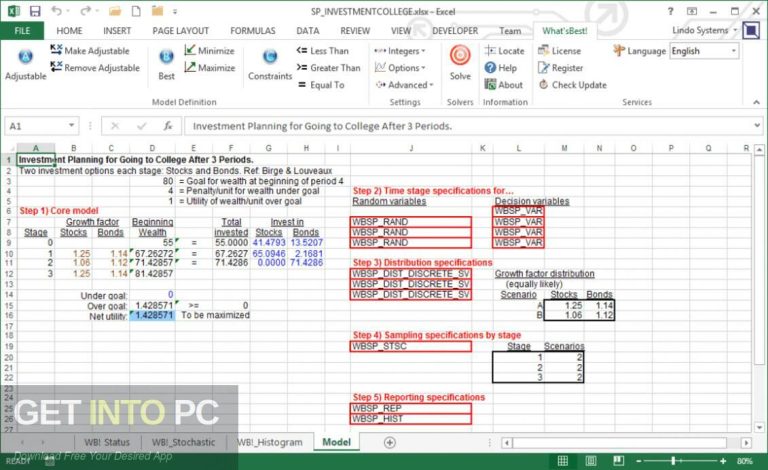
Task: Click the Locate icon
Action: click(504, 51)
